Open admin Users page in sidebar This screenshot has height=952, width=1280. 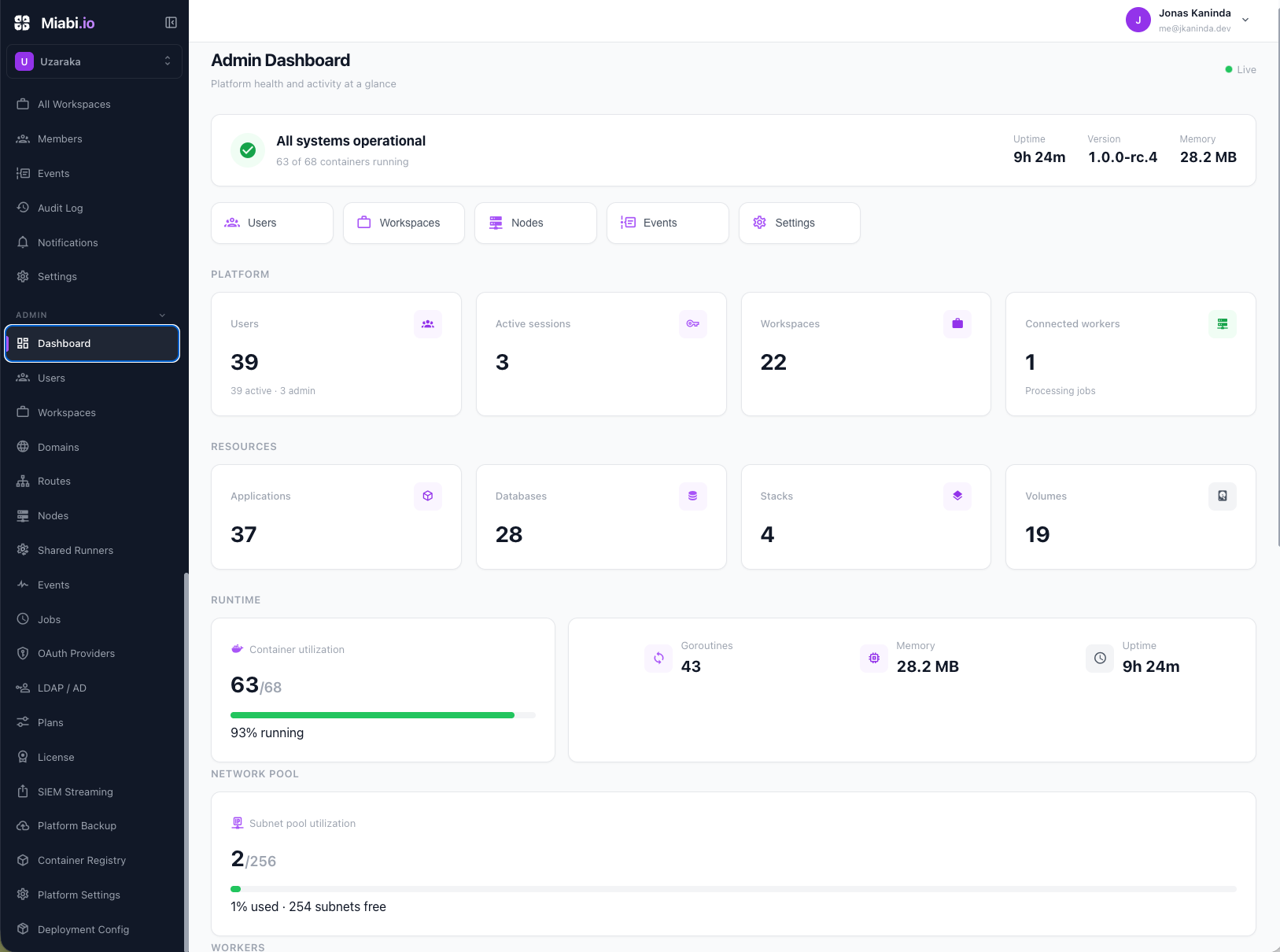pos(93,378)
